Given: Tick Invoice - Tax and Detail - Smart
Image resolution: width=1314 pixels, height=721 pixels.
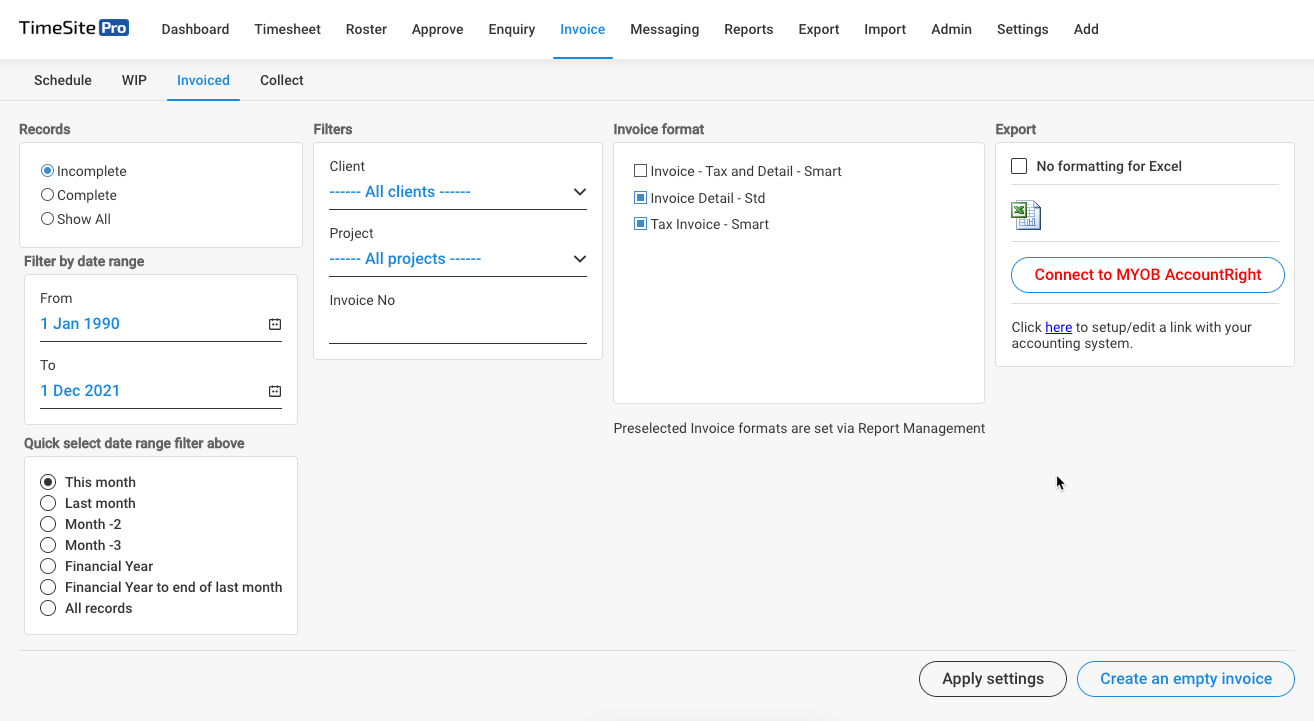Looking at the screenshot, I should tap(641, 171).
